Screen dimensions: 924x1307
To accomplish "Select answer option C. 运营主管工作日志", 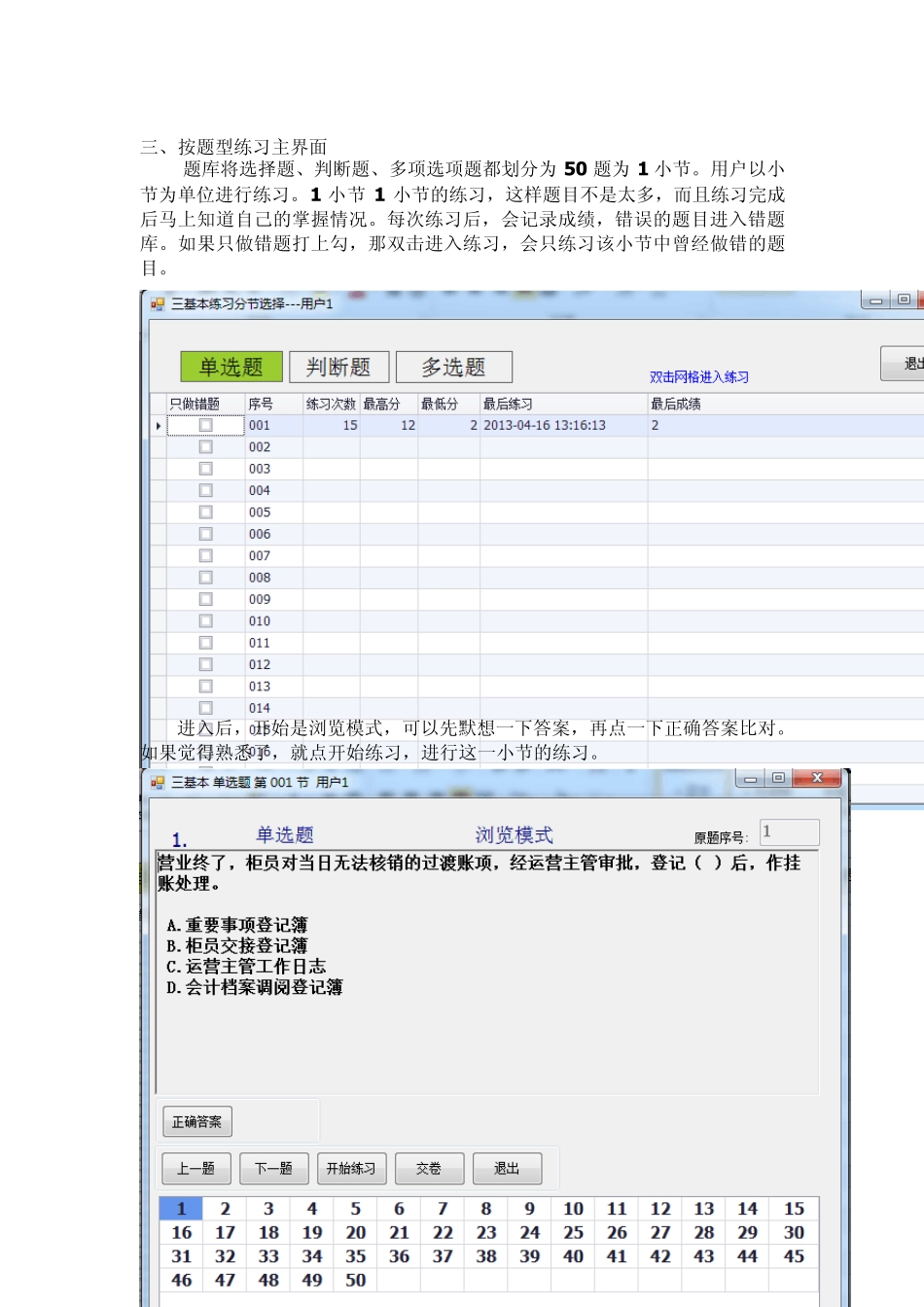I will 245,967.
